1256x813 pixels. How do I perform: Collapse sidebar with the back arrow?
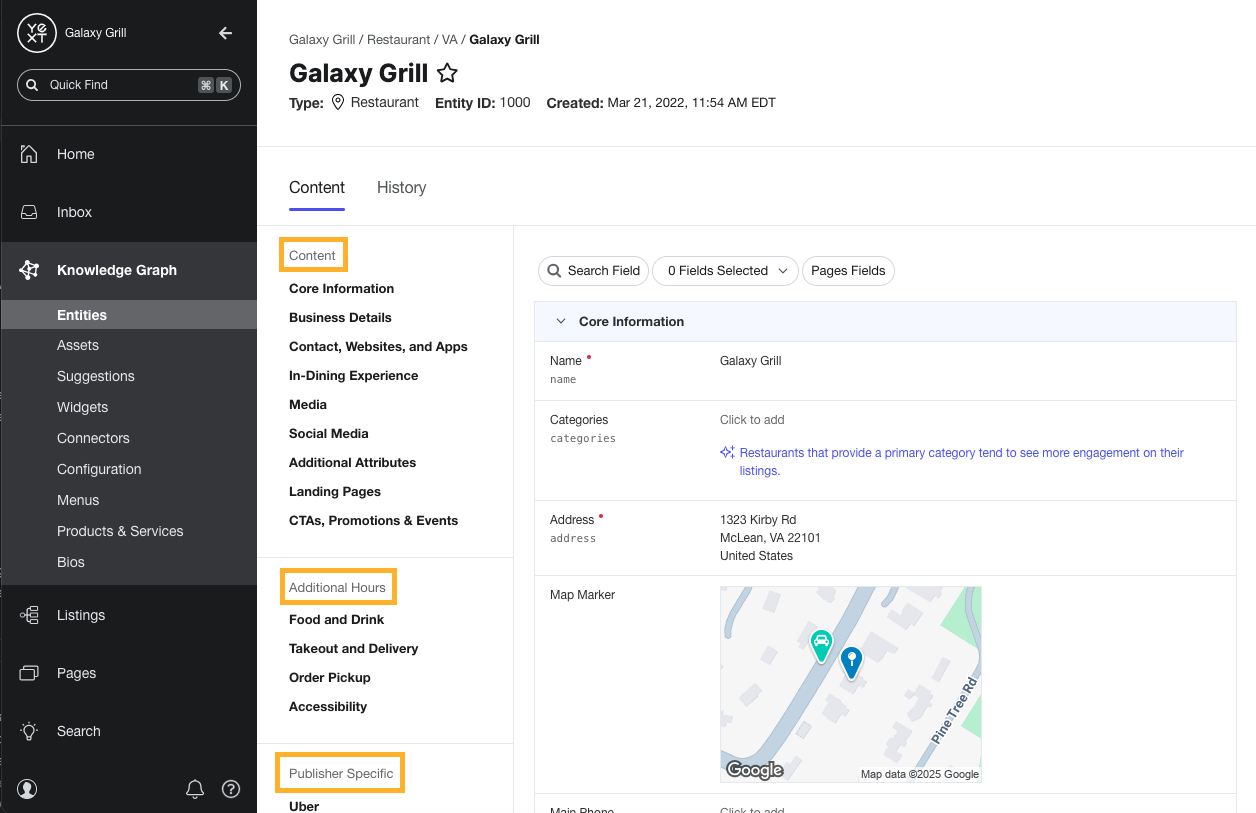(225, 33)
